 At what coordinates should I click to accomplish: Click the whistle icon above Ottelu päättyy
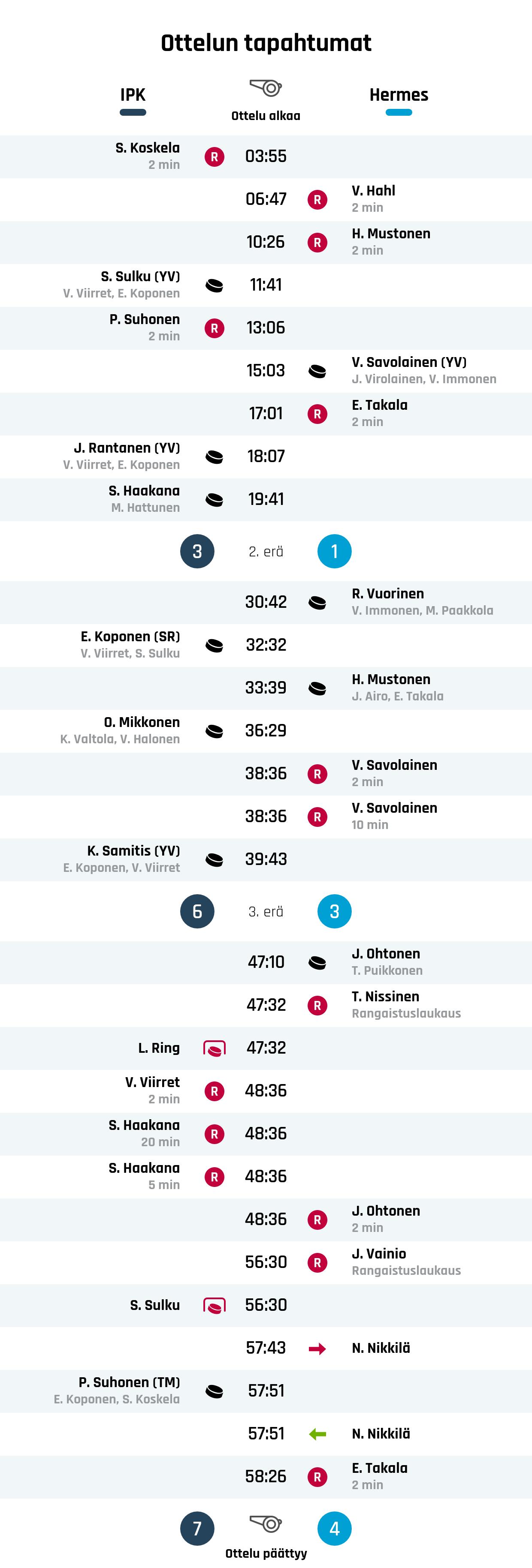pos(266,1523)
